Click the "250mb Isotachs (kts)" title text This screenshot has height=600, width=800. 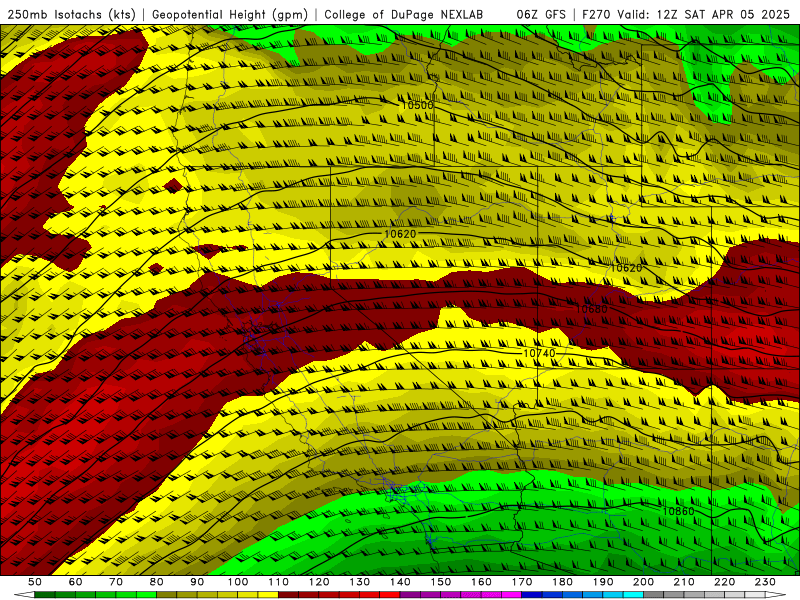tap(71, 14)
